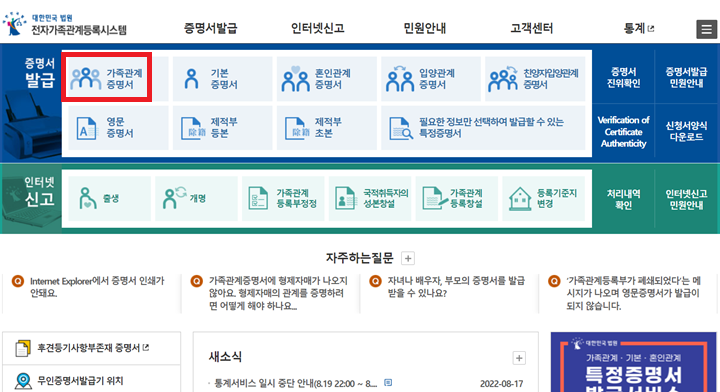Select 증명서 진위확인 button
The image size is (720, 392).
(x=623, y=77)
